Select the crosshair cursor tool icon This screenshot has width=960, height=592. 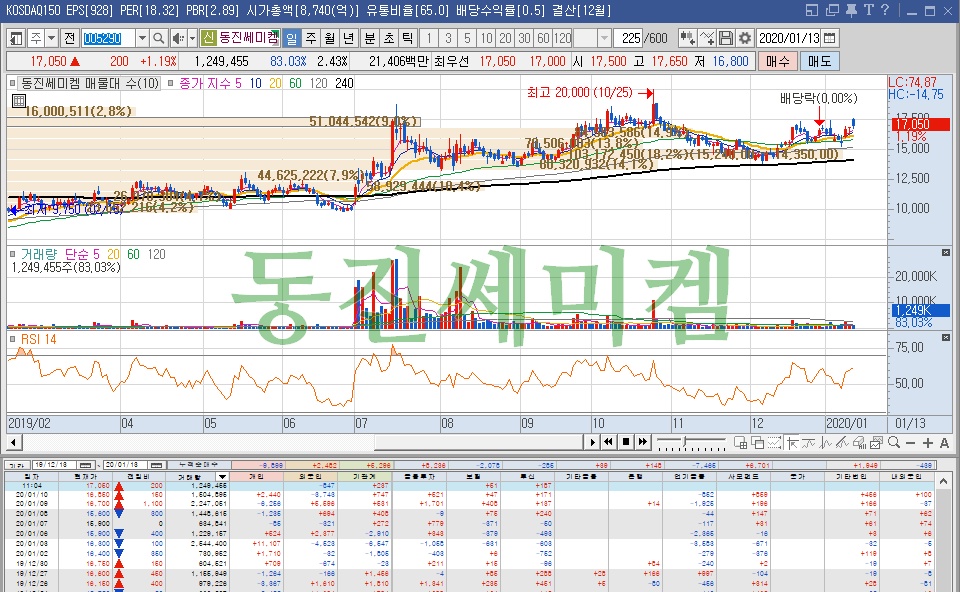[x=792, y=443]
